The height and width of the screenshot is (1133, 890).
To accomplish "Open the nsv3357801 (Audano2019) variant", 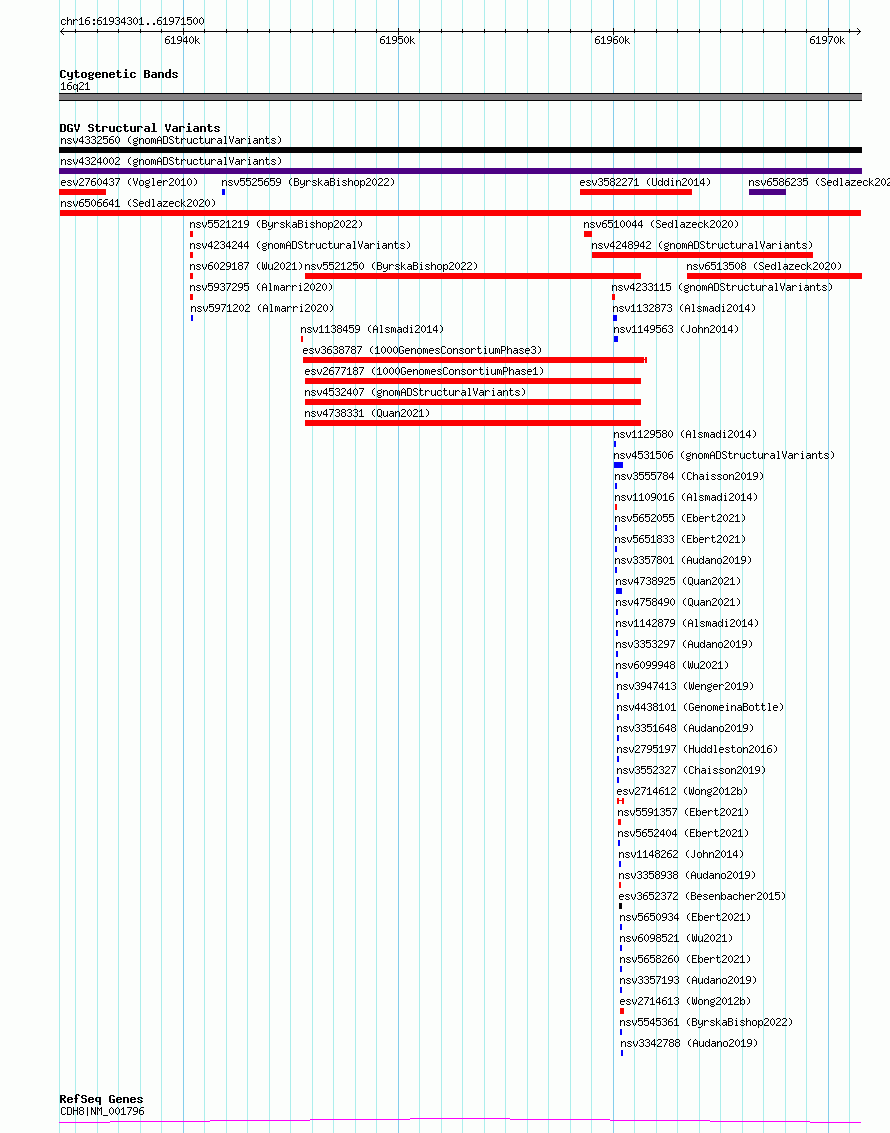I will point(683,559).
